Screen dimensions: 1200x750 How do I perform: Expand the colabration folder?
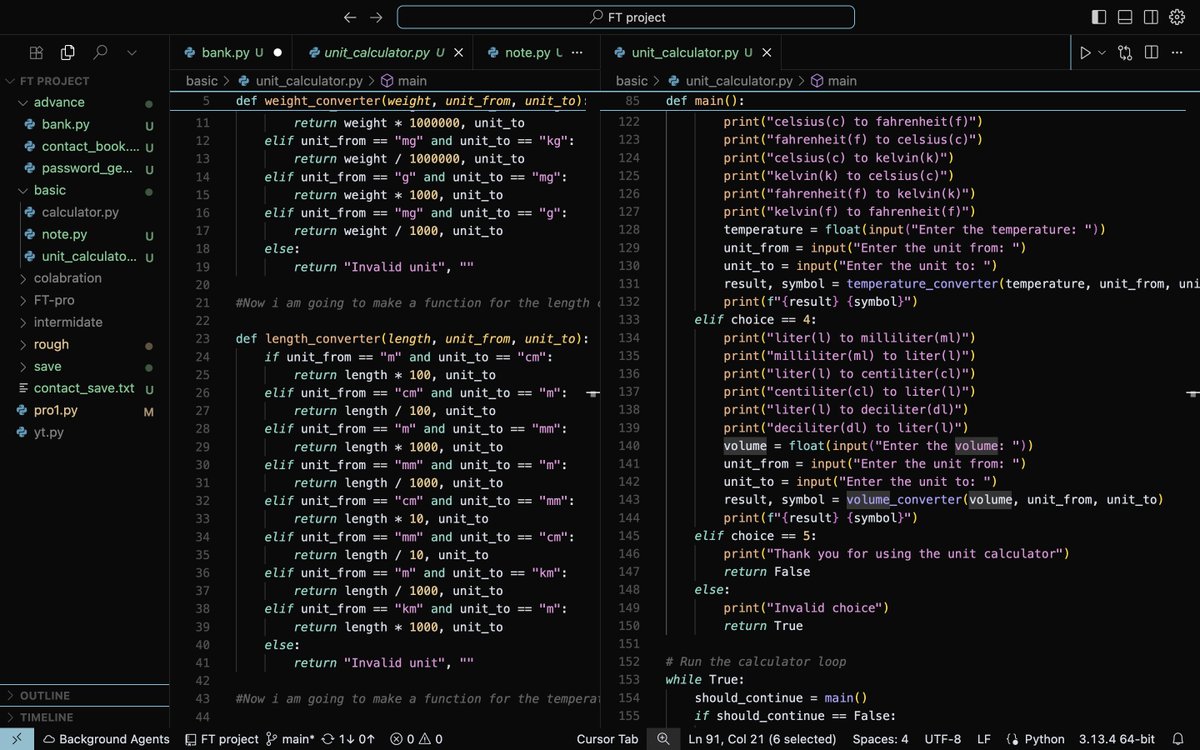point(85,278)
